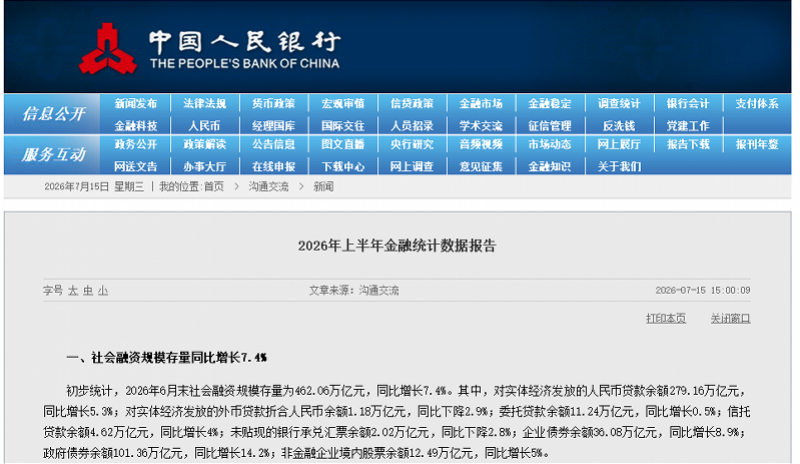Click the 信息公开 category header
The height and width of the screenshot is (464, 800).
(53, 114)
